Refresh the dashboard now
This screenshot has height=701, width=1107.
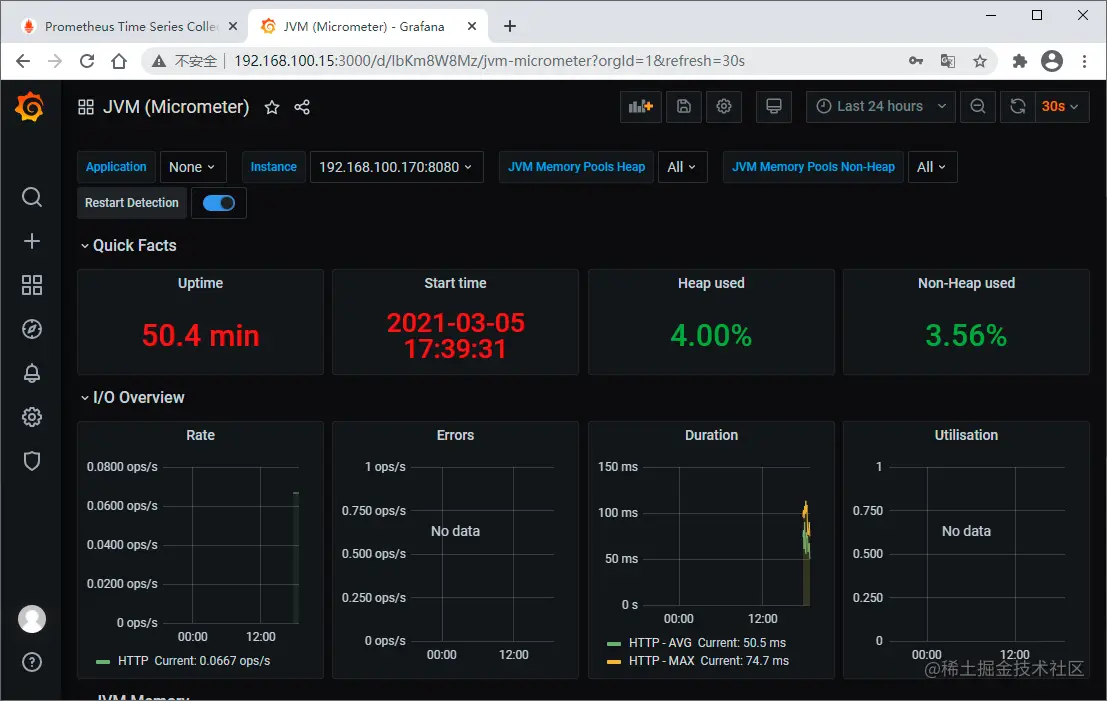click(x=1017, y=107)
